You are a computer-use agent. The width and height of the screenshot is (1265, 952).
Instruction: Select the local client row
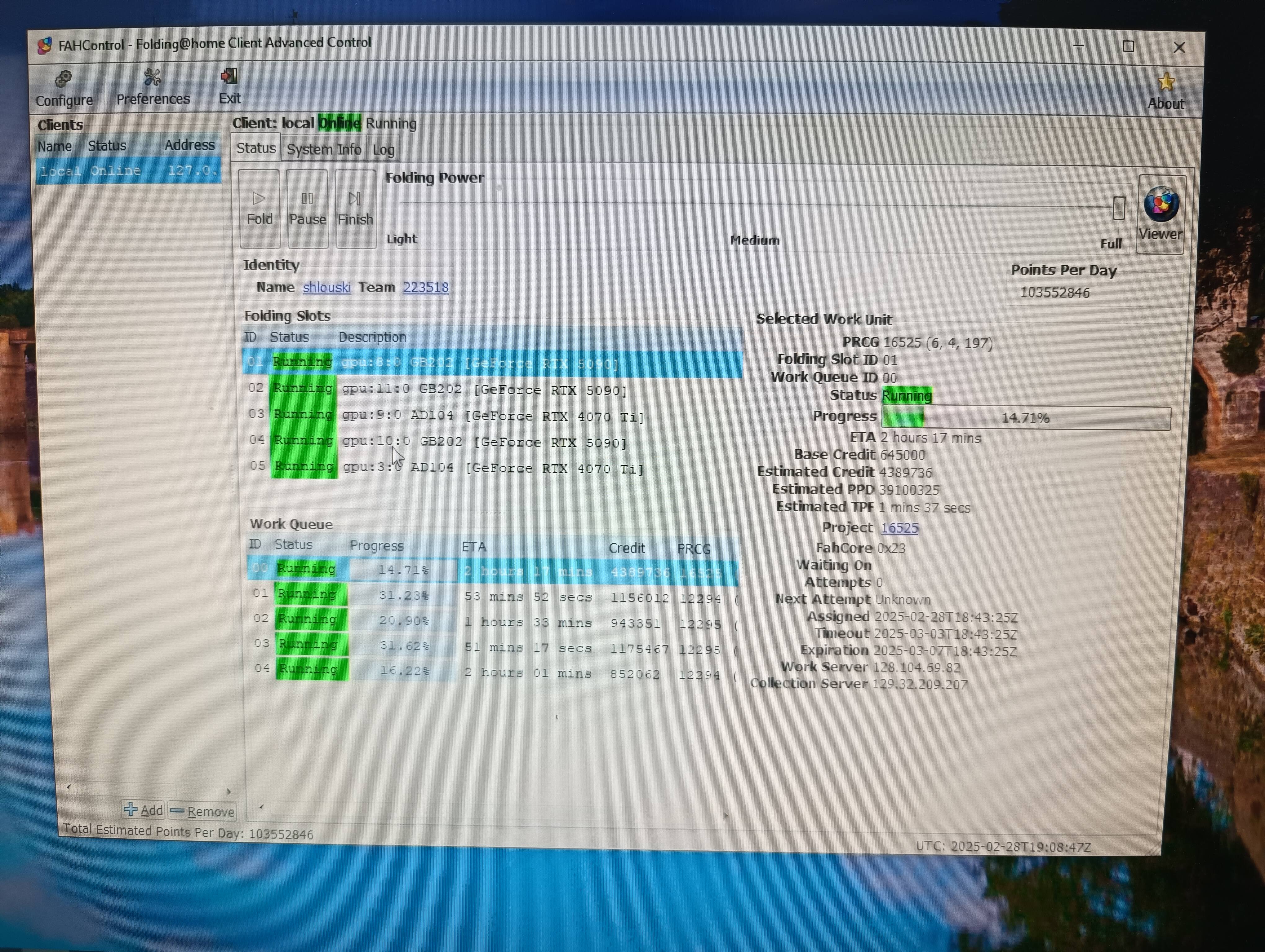click(128, 170)
